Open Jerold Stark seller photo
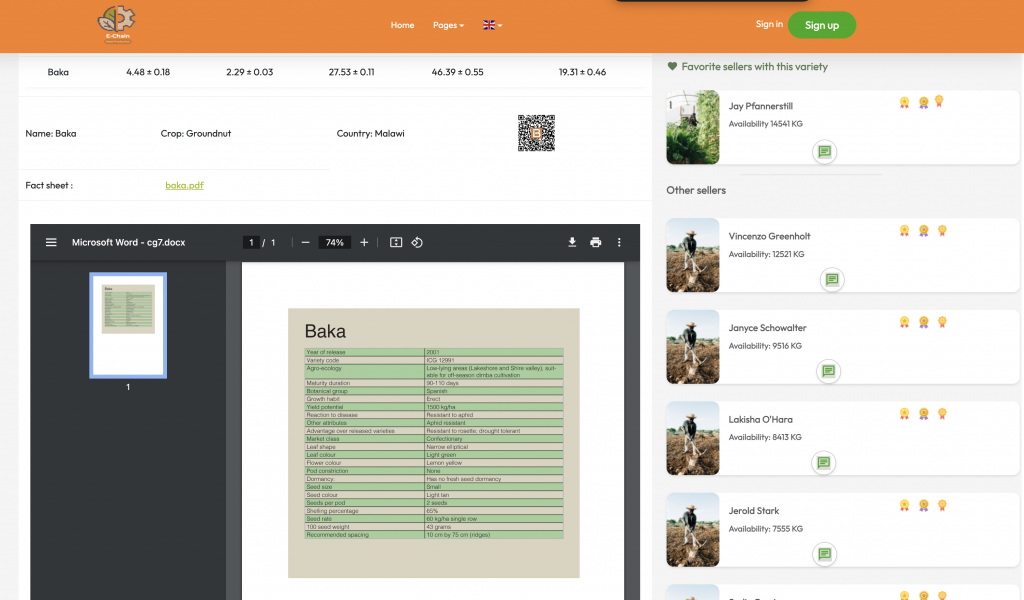The height and width of the screenshot is (600, 1024). click(693, 529)
